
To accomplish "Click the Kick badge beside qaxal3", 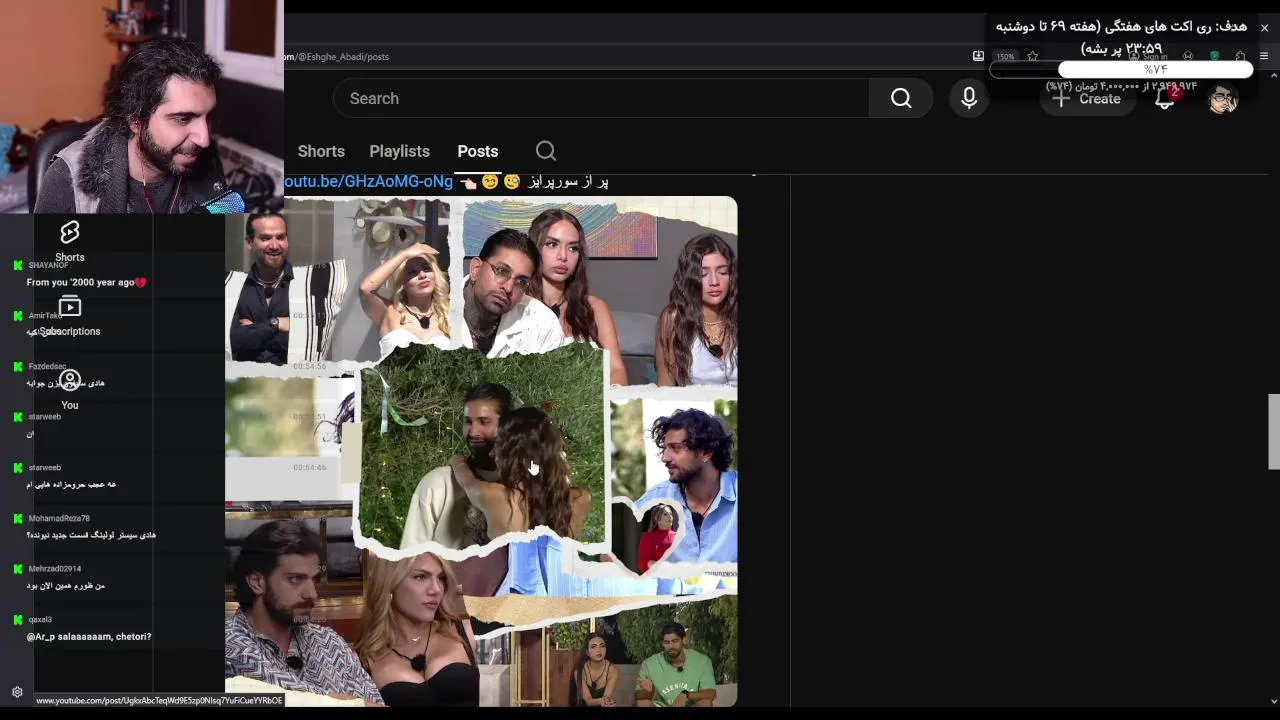I will click(x=18, y=620).
